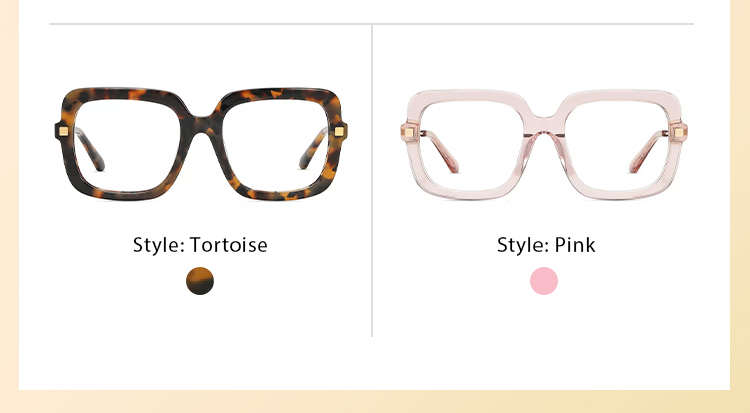Click the Style: Tortoise label

(200, 245)
